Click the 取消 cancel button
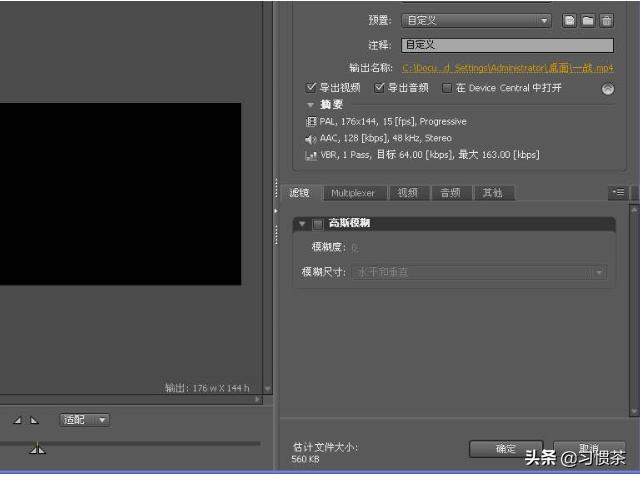The height and width of the screenshot is (480, 640). (x=589, y=449)
